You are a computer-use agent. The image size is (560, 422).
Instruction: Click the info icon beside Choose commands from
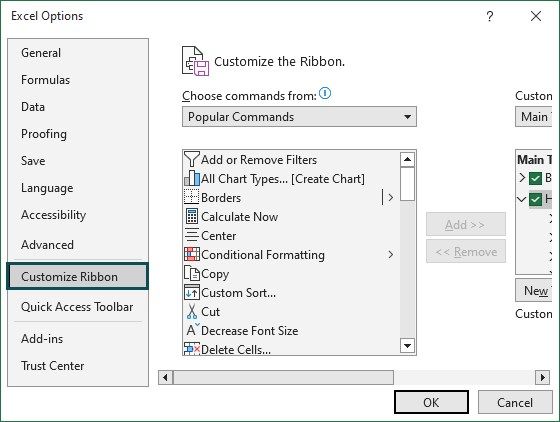(325, 94)
